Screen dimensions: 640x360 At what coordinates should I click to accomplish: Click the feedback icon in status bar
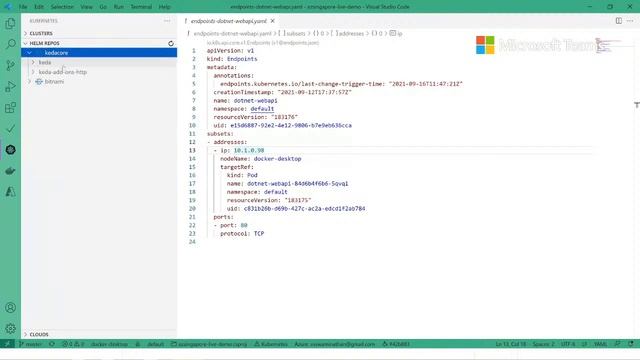coord(618,344)
